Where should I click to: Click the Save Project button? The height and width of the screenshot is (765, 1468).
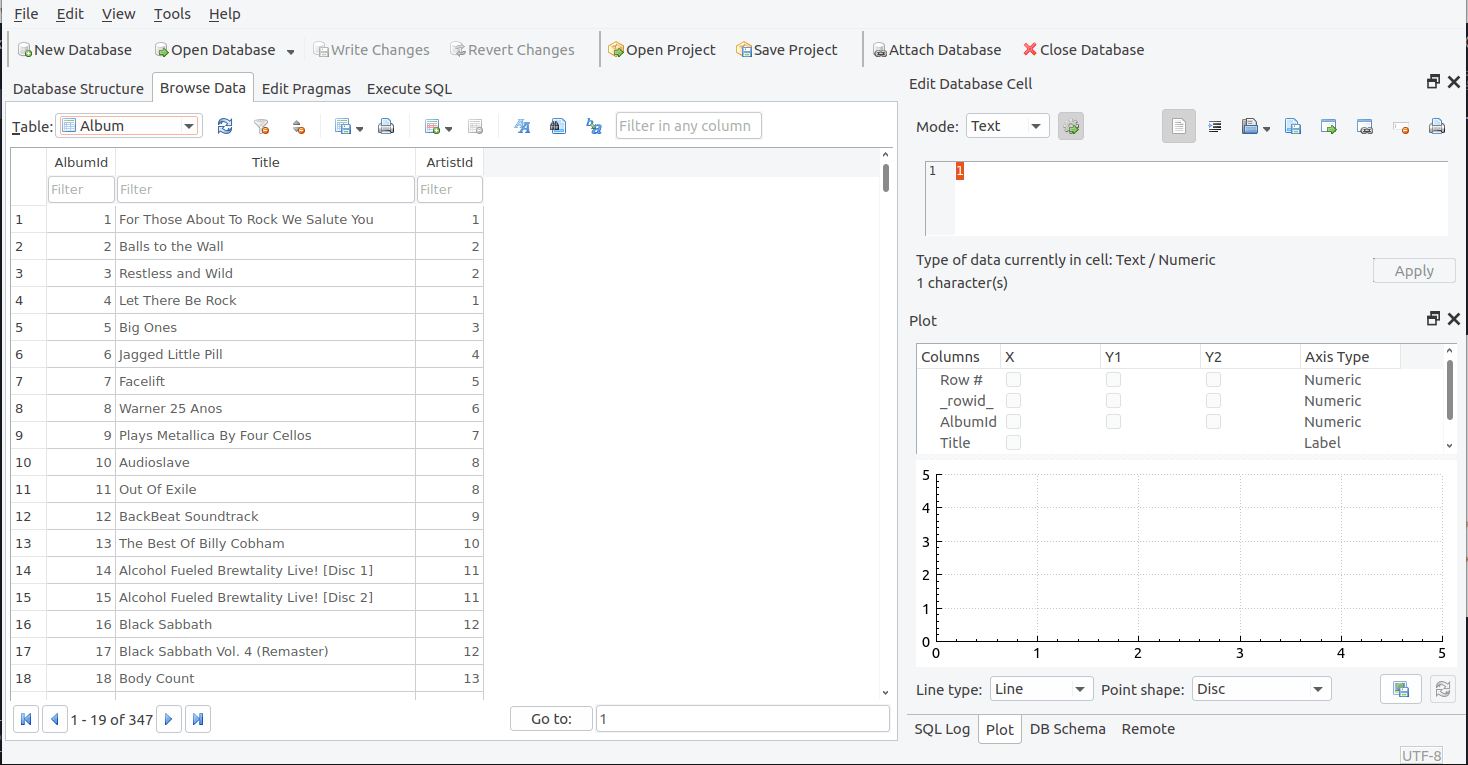coord(787,50)
